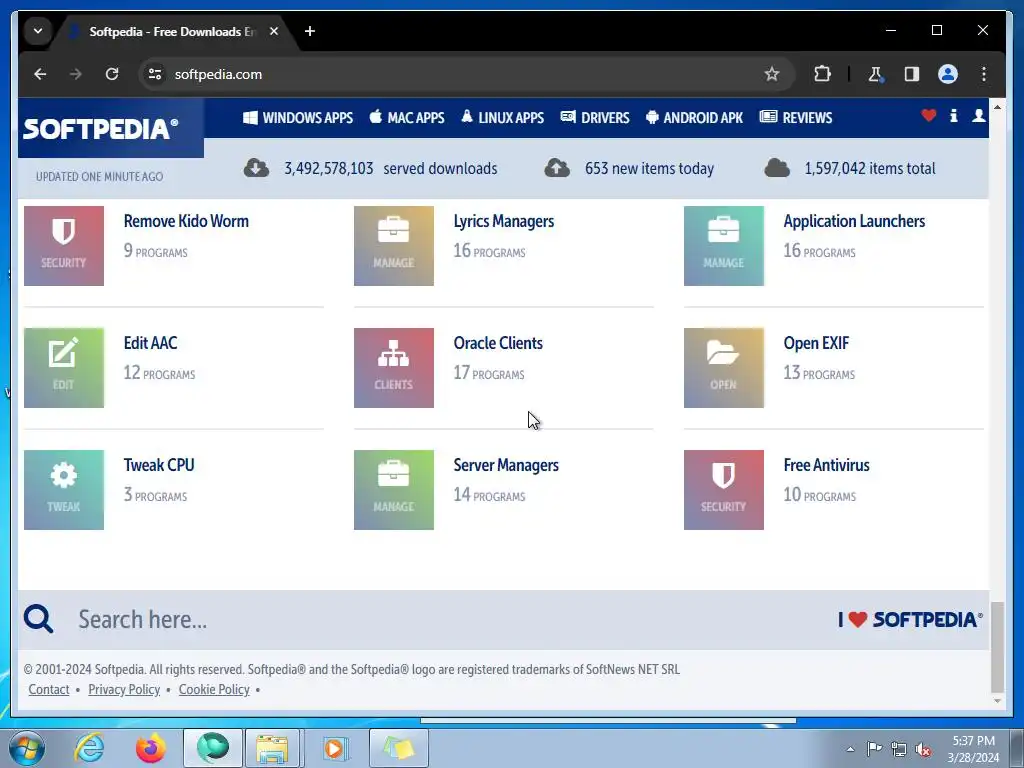Click the Lyrics Managers manage tile icon
1024x768 pixels.
click(x=394, y=246)
